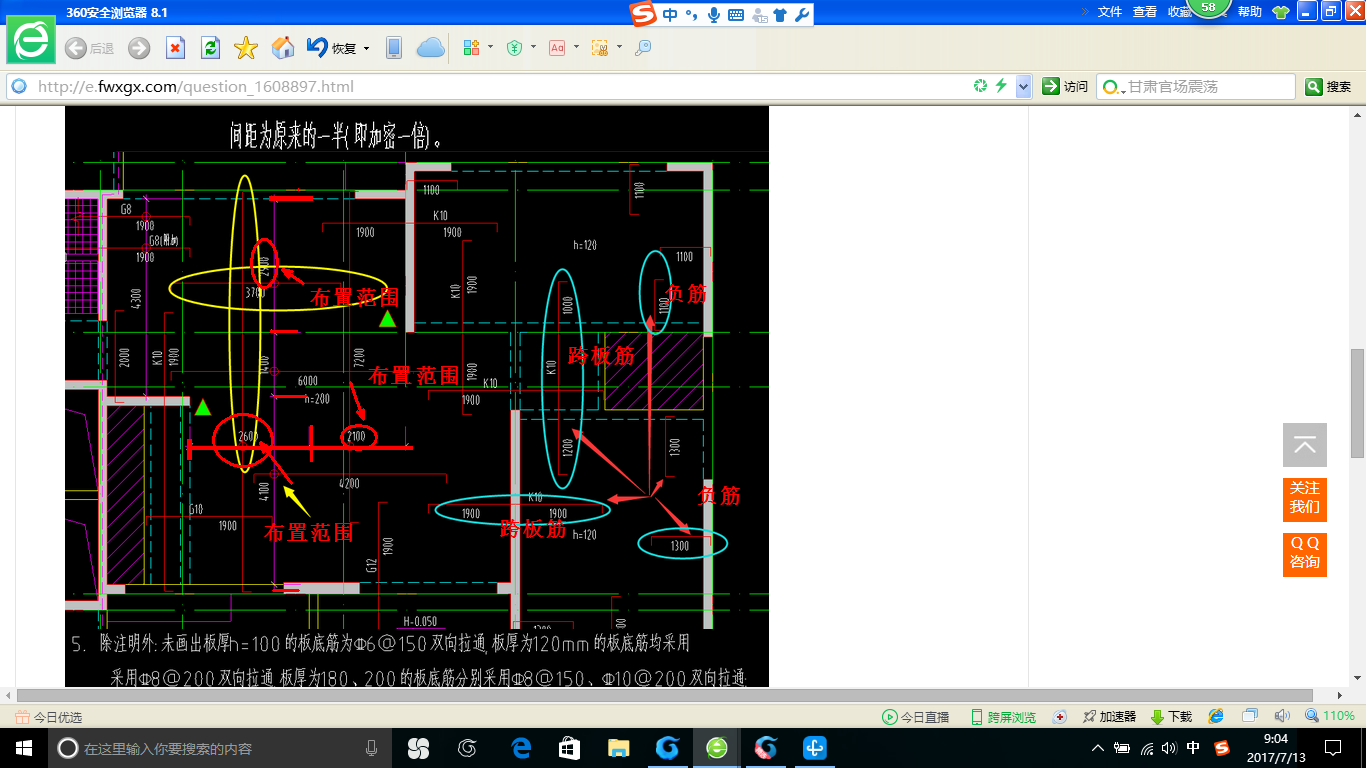Viewport: 1366px width, 768px height.
Task: Expand the green shield dropdown arrow
Action: point(533,47)
